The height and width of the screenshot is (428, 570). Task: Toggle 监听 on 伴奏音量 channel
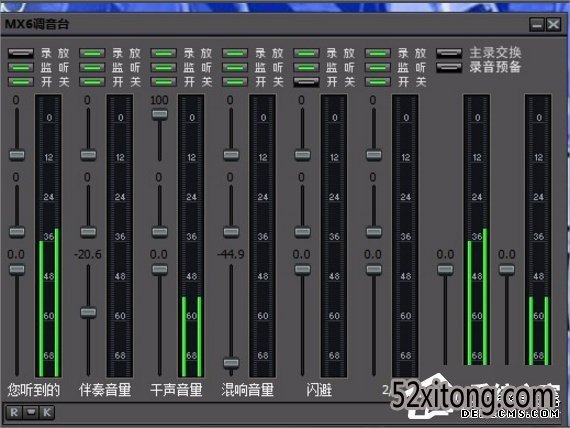pyautogui.click(x=92, y=68)
